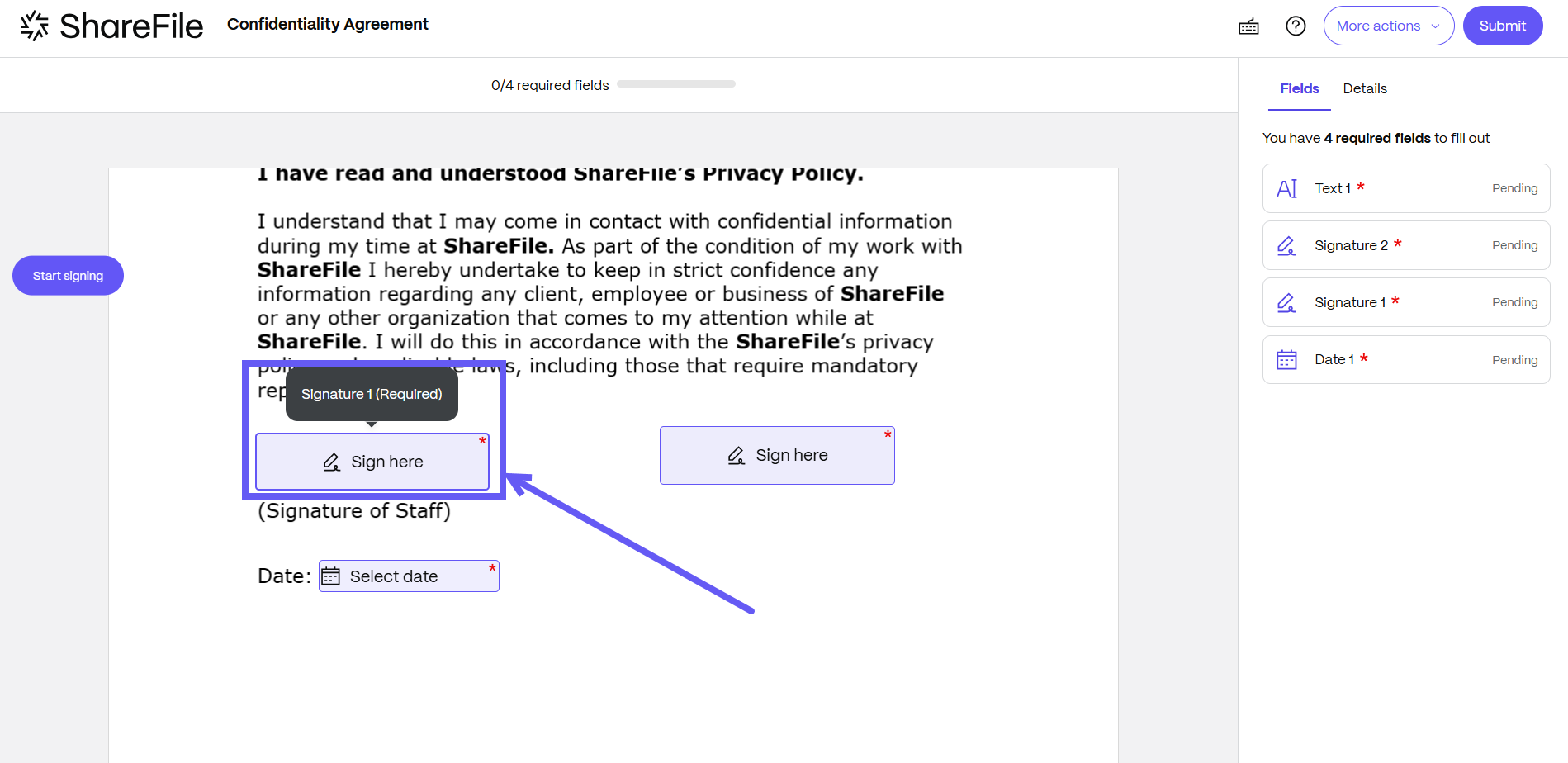The width and height of the screenshot is (1568, 763).
Task: Click the Signature 2 pen icon
Action: pyautogui.click(x=1286, y=245)
